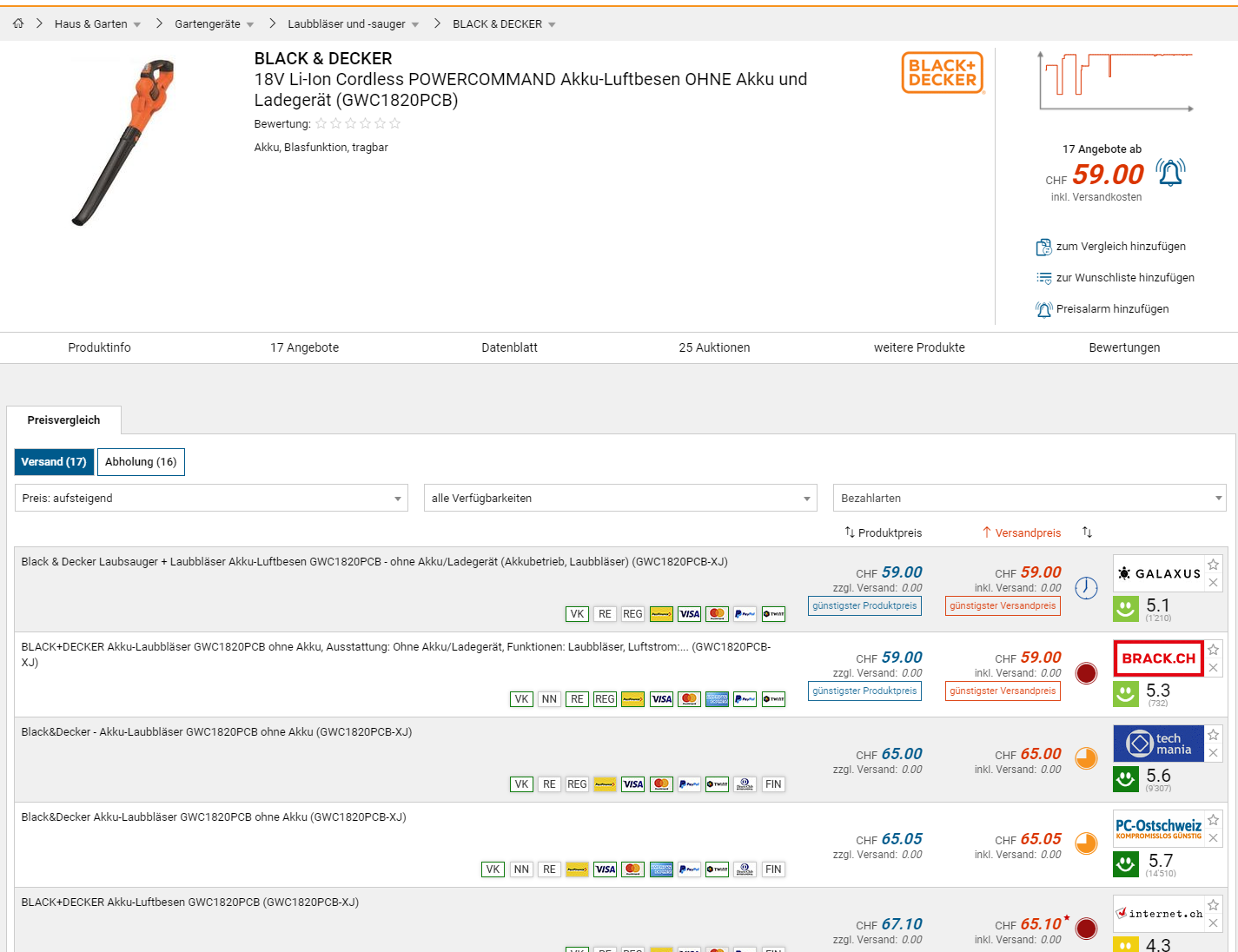Screen dimensions: 1238x952
Task: Go to the 25 Auktionen tab
Action: coord(714,347)
